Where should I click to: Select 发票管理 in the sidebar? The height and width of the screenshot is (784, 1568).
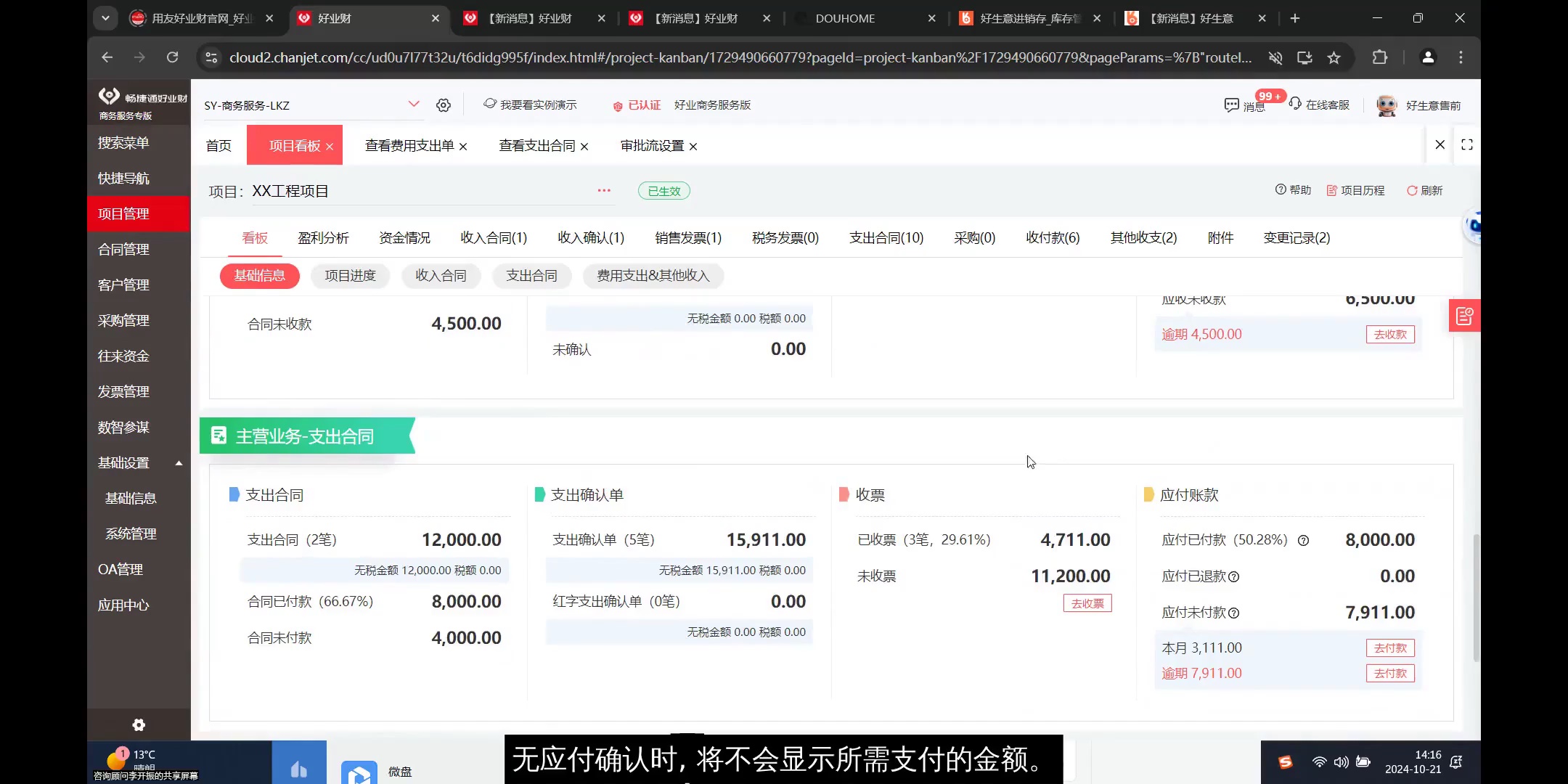(123, 391)
